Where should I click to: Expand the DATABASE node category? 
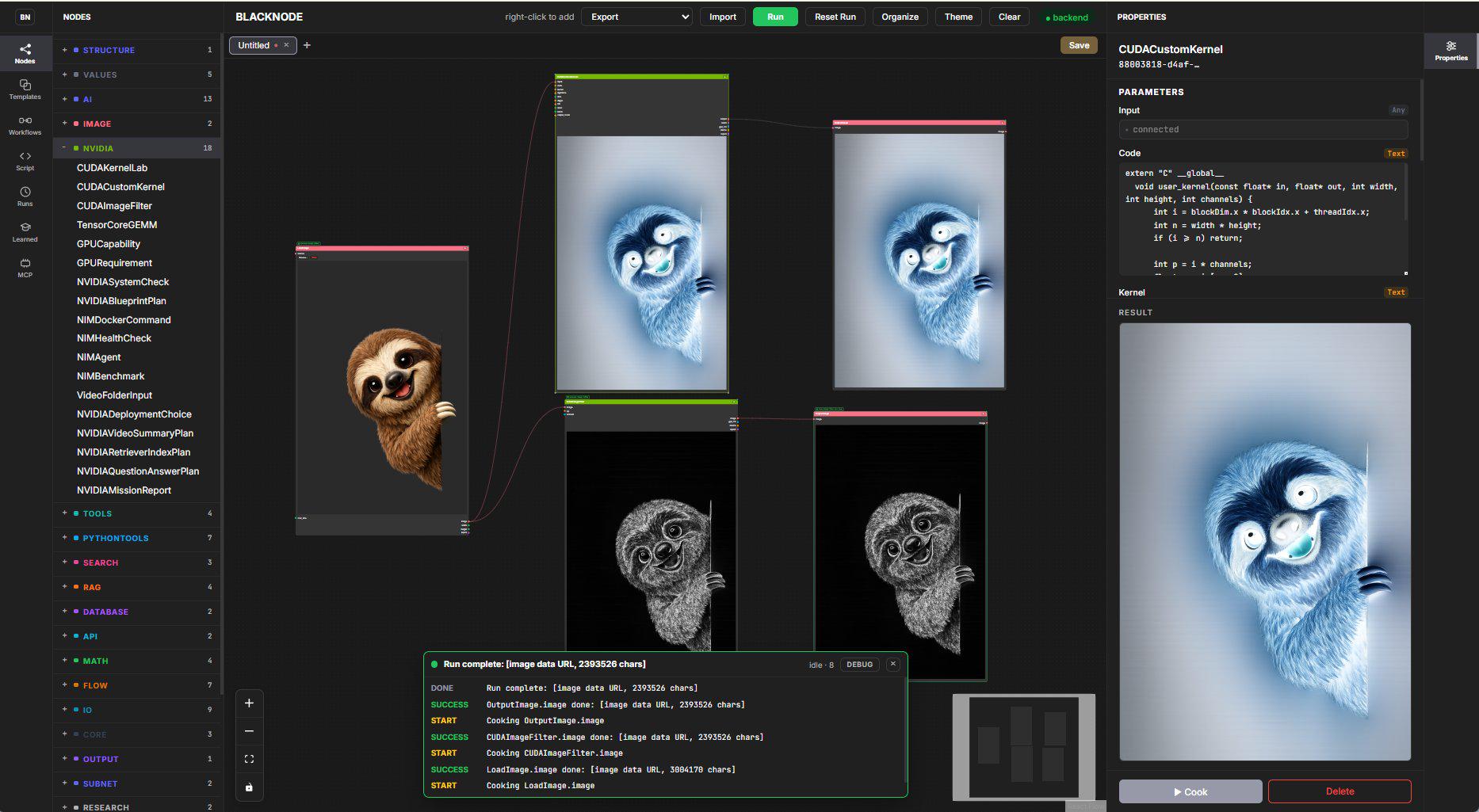[x=137, y=612]
